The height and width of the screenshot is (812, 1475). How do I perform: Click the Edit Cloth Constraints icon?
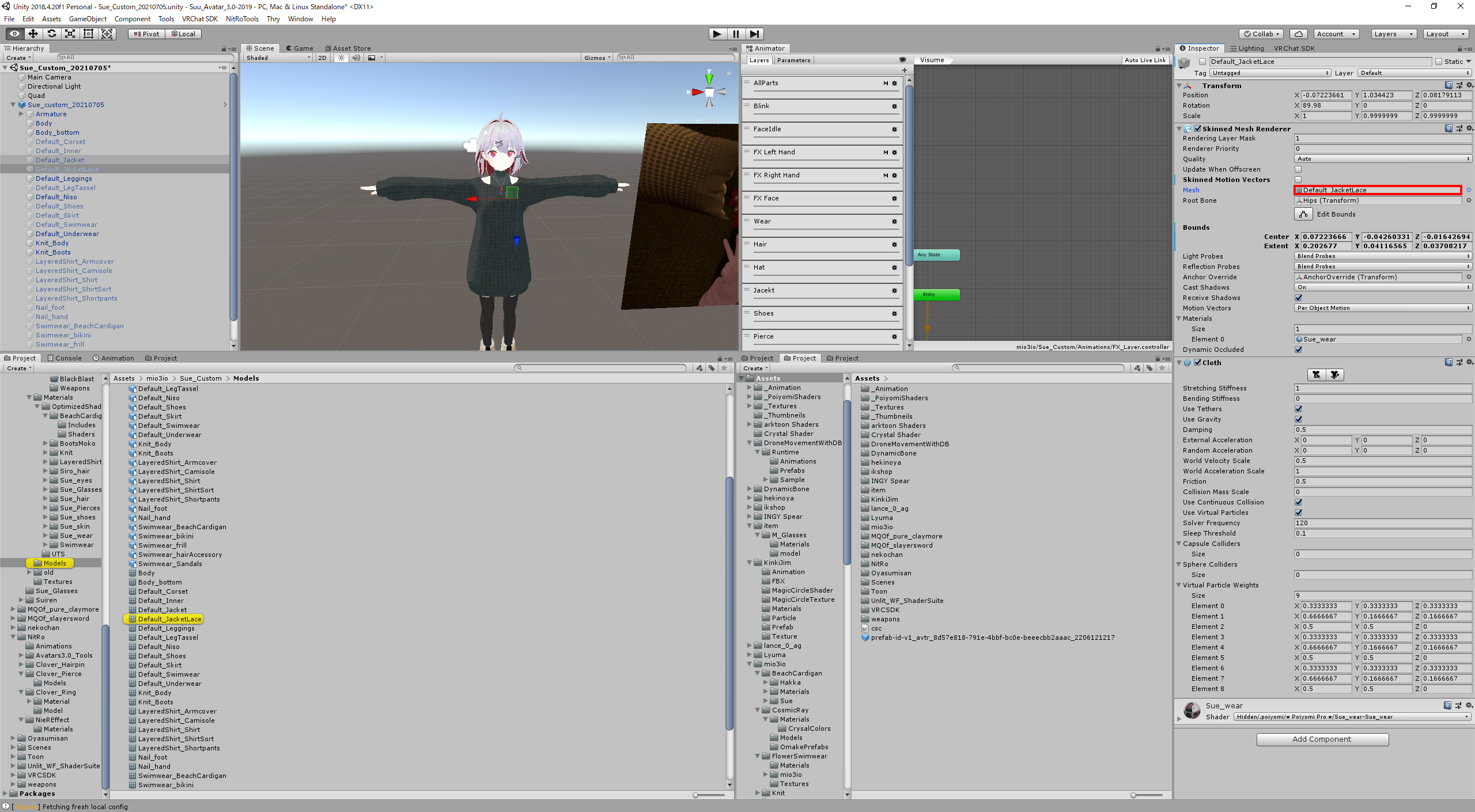(x=1317, y=374)
